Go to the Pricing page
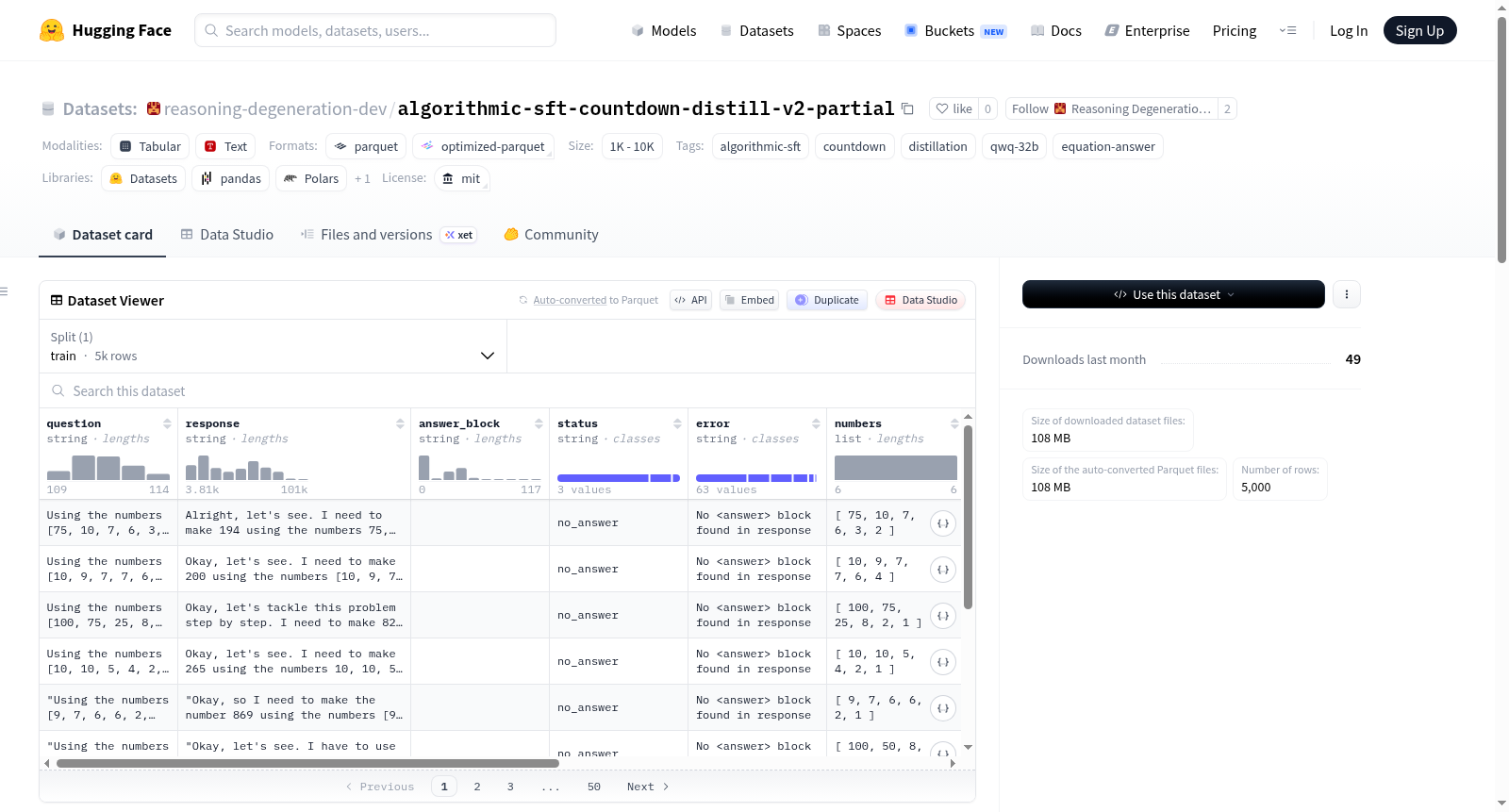Image resolution: width=1509 pixels, height=812 pixels. point(1235,30)
